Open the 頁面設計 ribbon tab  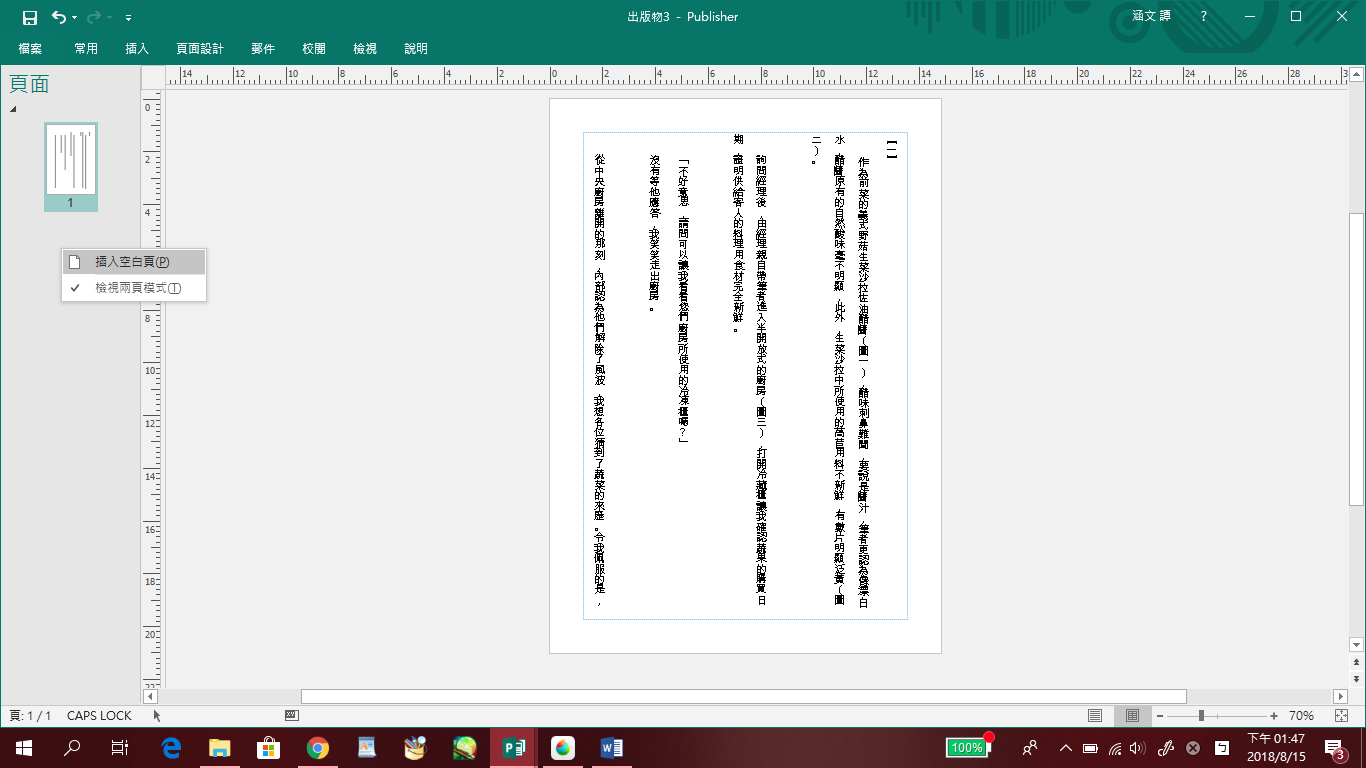coord(200,48)
